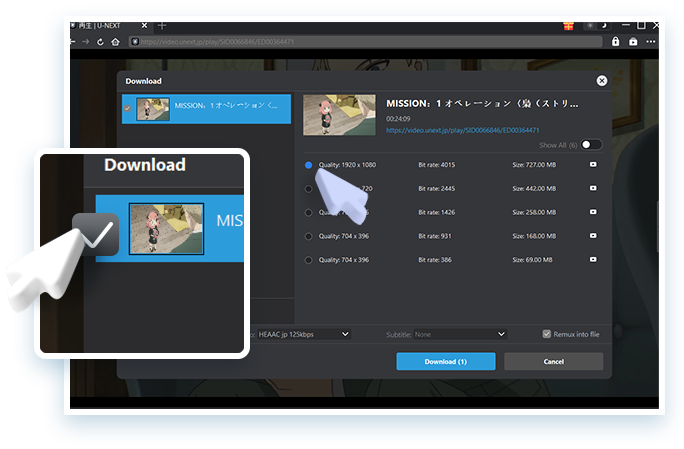
Task: Toggle the Remux into file checkbox
Action: [546, 334]
